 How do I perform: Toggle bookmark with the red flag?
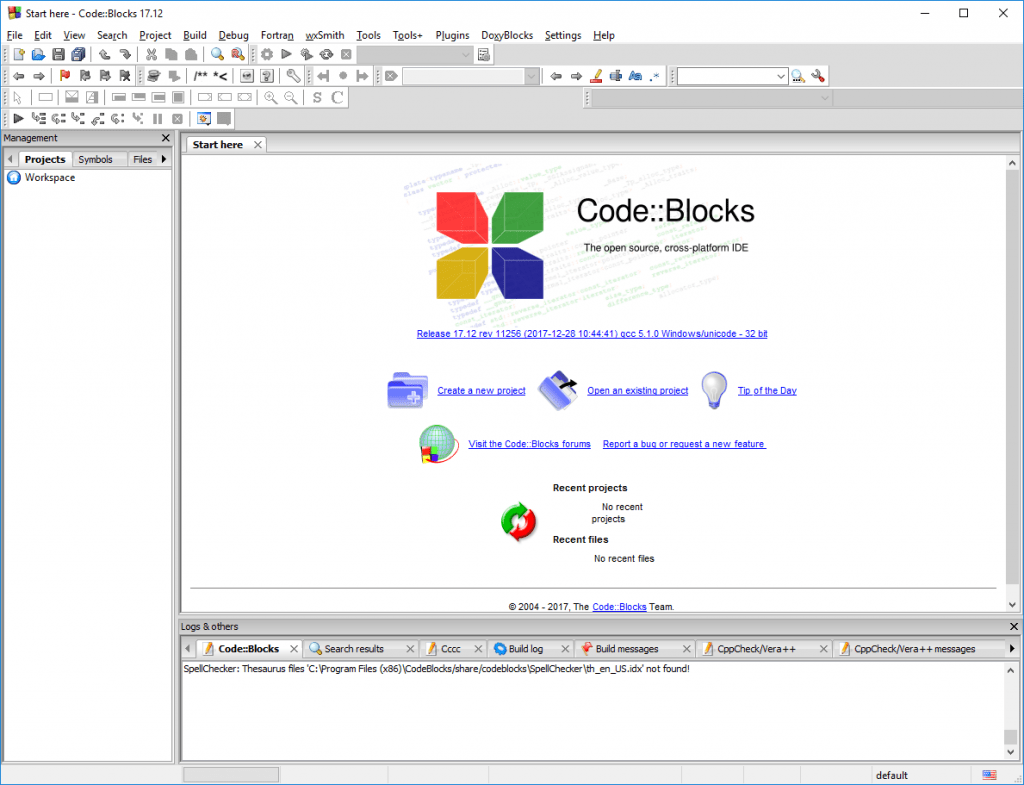[65, 76]
